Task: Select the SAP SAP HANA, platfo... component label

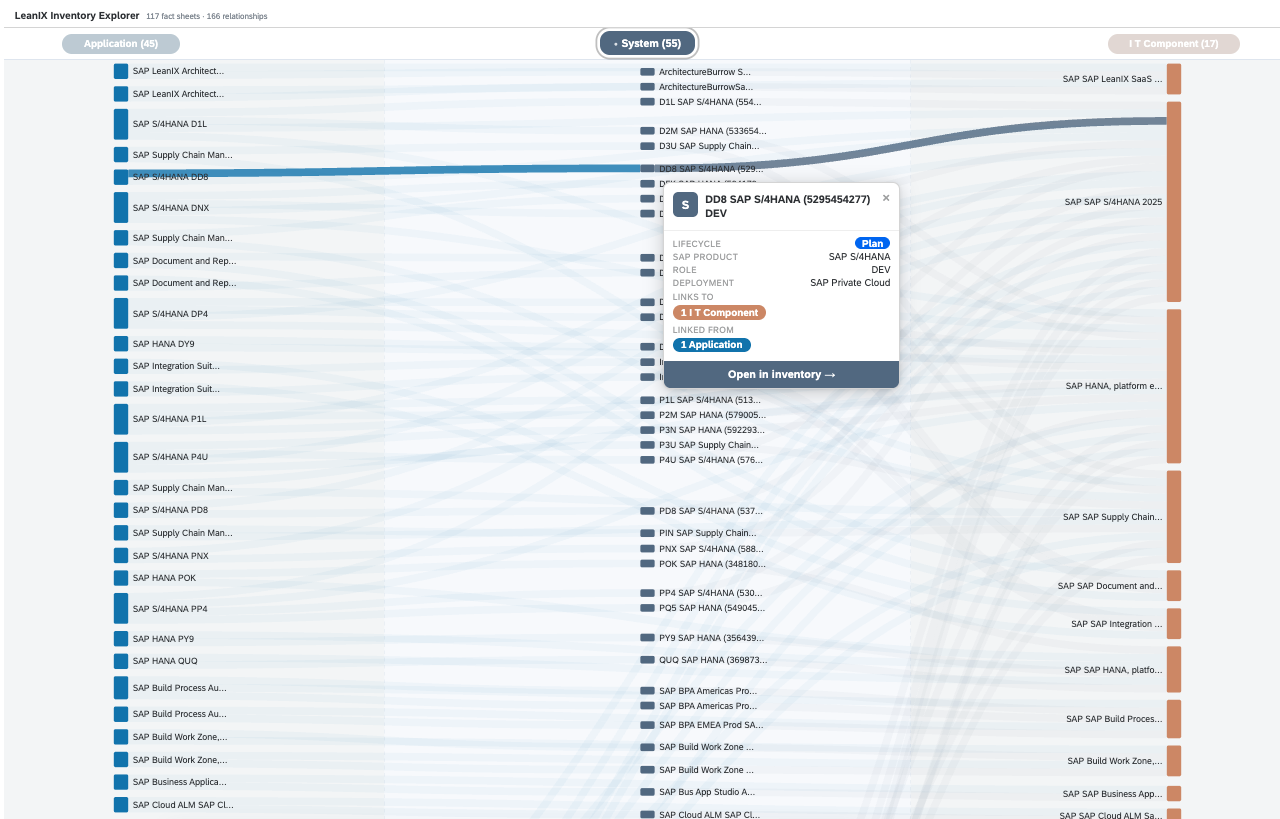Action: point(1113,670)
